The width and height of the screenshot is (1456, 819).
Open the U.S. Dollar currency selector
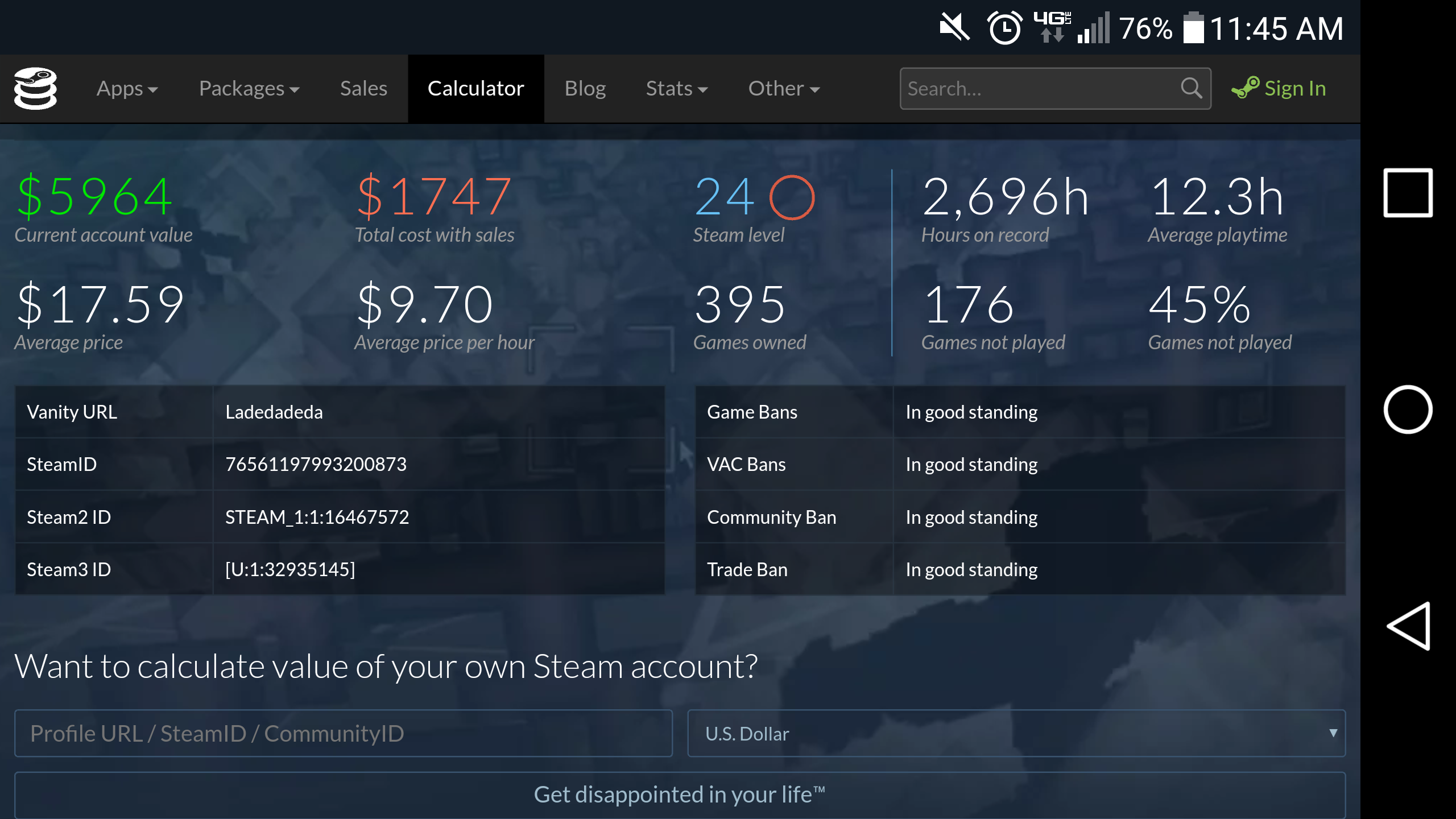[1016, 733]
